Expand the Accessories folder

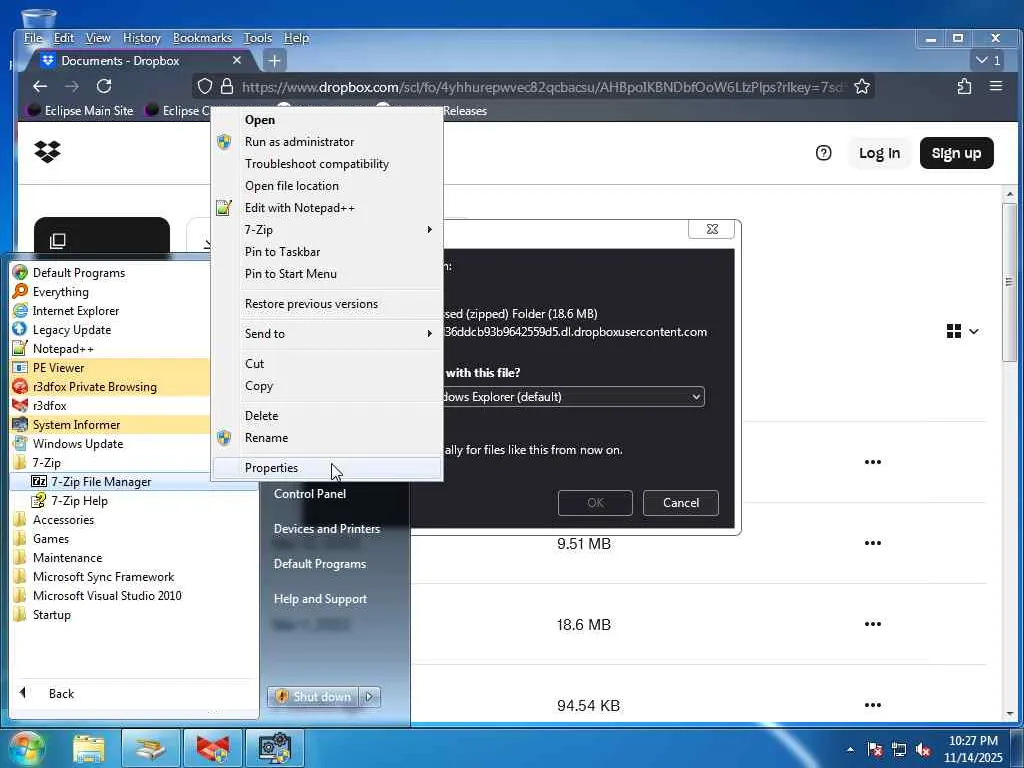pos(63,520)
